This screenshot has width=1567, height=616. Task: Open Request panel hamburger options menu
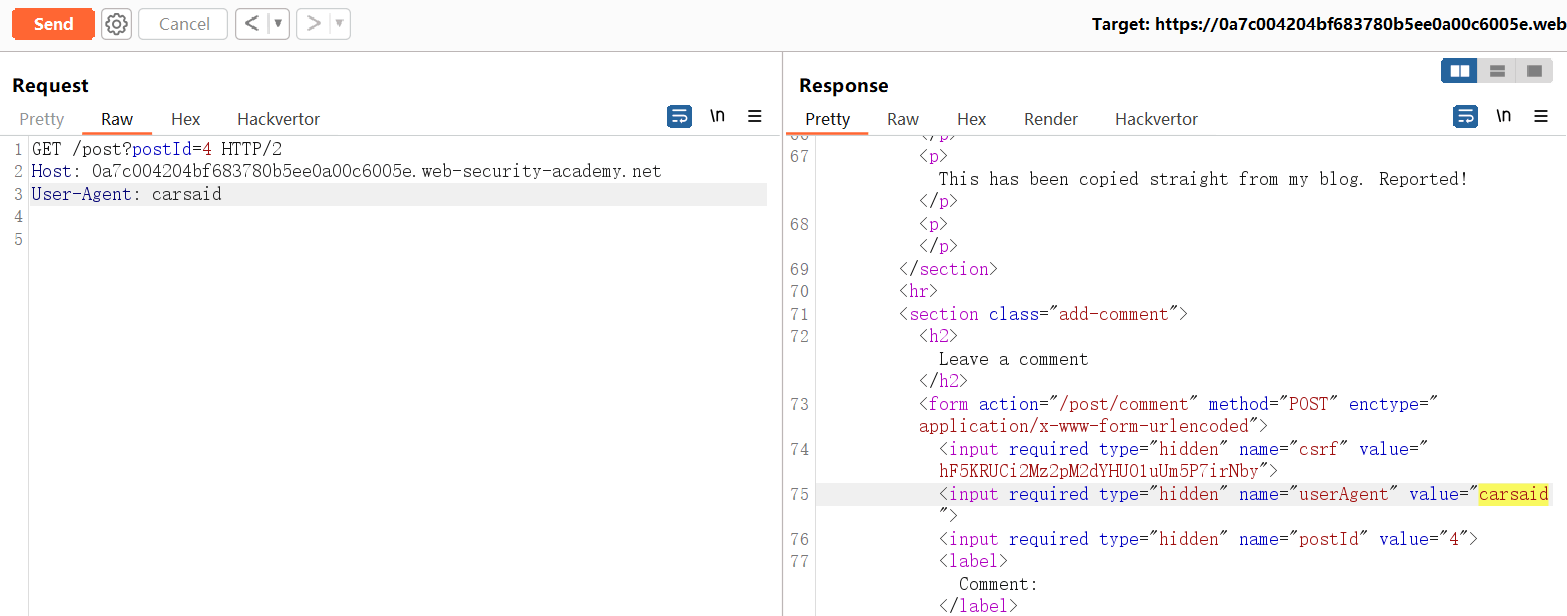(x=755, y=117)
